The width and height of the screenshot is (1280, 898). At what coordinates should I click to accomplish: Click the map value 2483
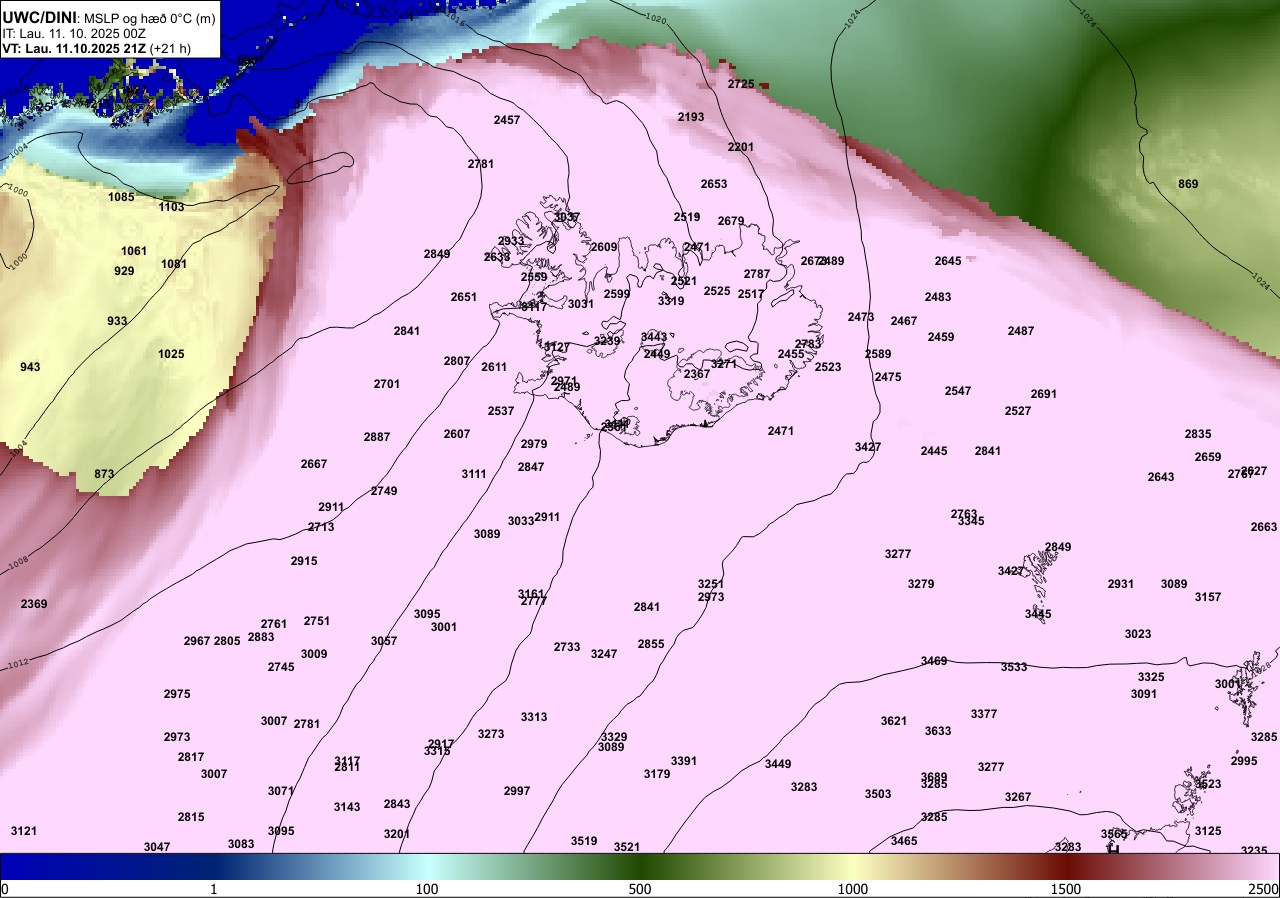[938, 297]
